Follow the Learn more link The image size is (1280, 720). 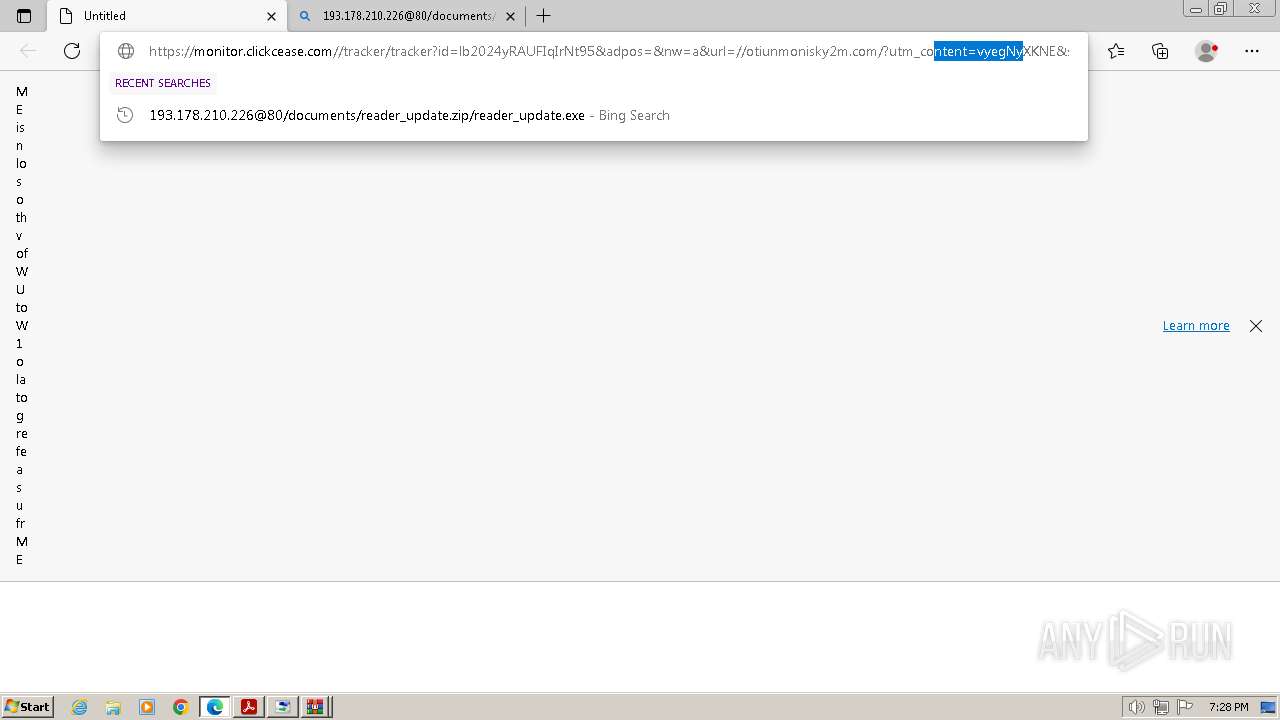[1196, 326]
